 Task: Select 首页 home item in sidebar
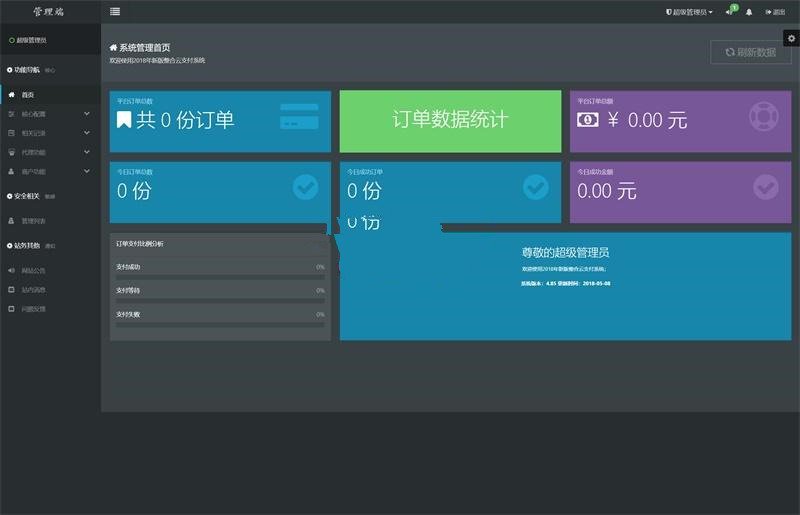click(50, 95)
